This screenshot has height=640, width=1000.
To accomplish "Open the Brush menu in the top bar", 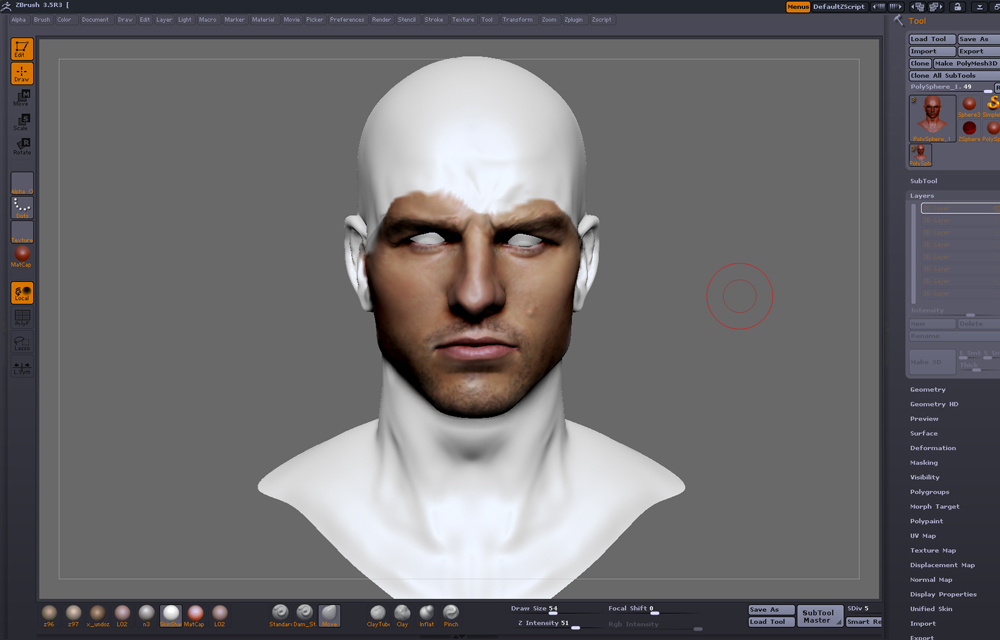I will [41, 19].
